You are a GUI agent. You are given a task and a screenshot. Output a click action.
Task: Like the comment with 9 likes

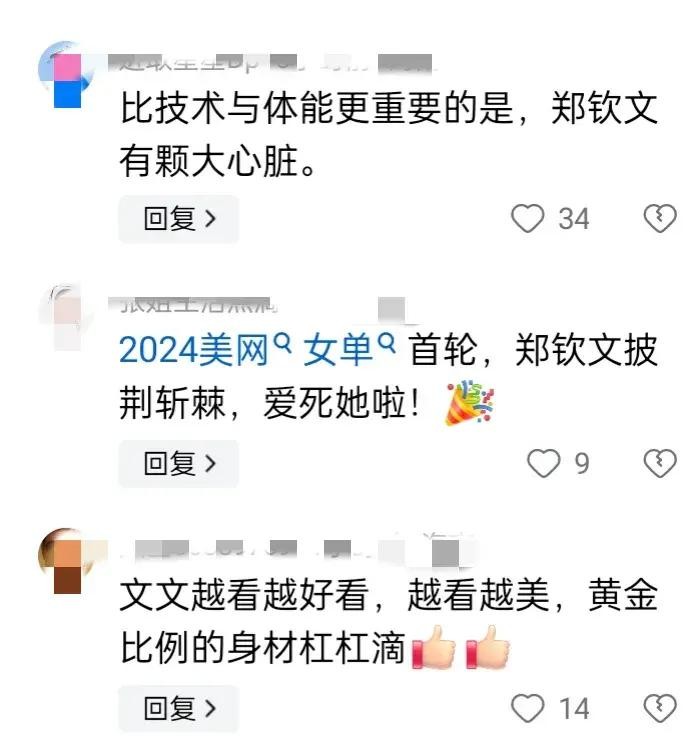[x=543, y=463]
